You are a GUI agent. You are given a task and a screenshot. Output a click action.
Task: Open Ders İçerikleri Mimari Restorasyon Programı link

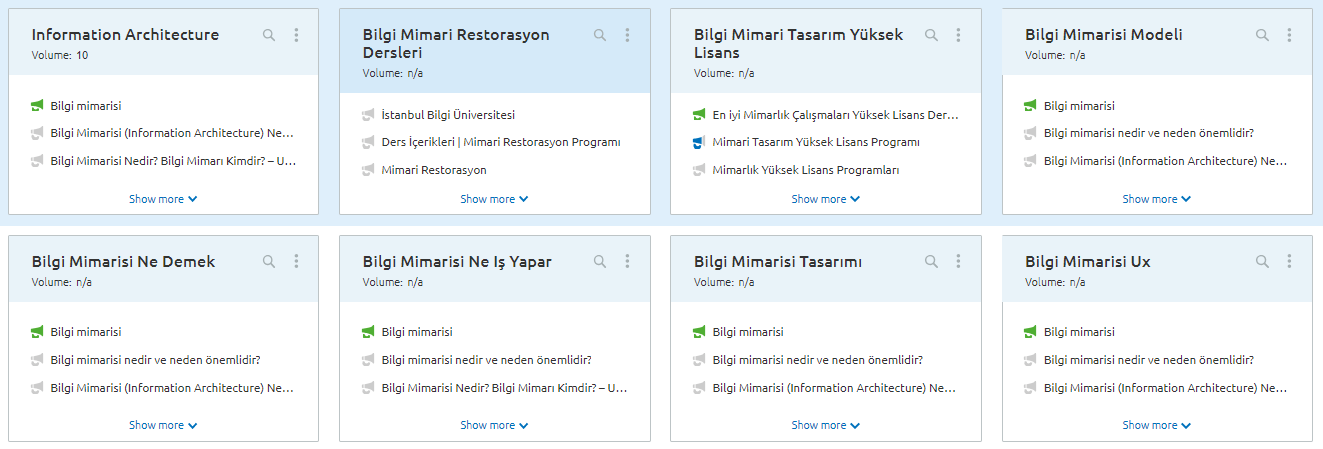(x=501, y=142)
